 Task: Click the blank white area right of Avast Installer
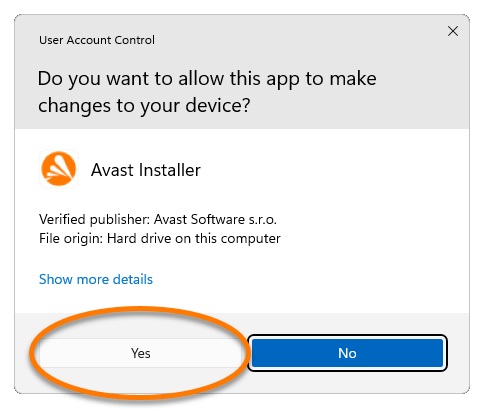[x=333, y=170]
